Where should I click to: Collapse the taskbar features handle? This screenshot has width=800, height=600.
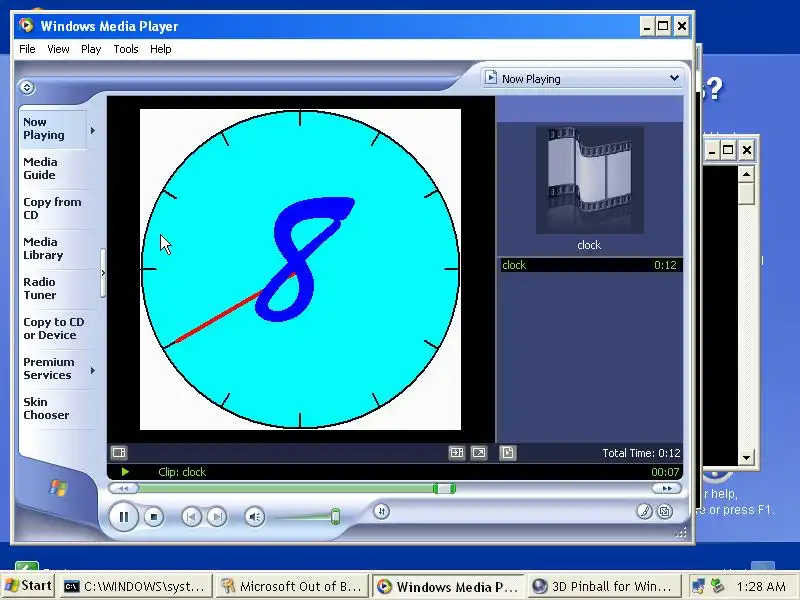coord(103,273)
